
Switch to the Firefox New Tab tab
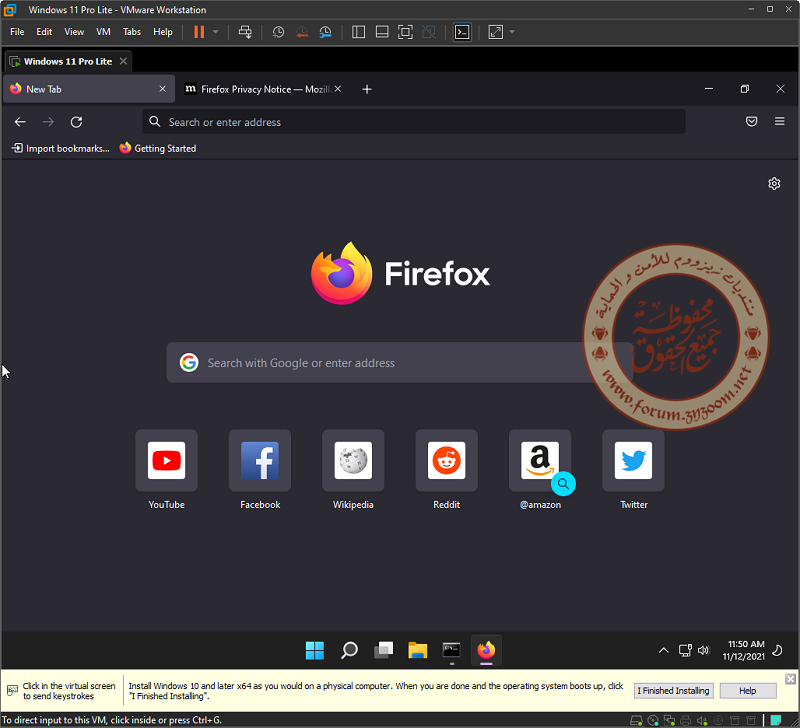pos(89,89)
